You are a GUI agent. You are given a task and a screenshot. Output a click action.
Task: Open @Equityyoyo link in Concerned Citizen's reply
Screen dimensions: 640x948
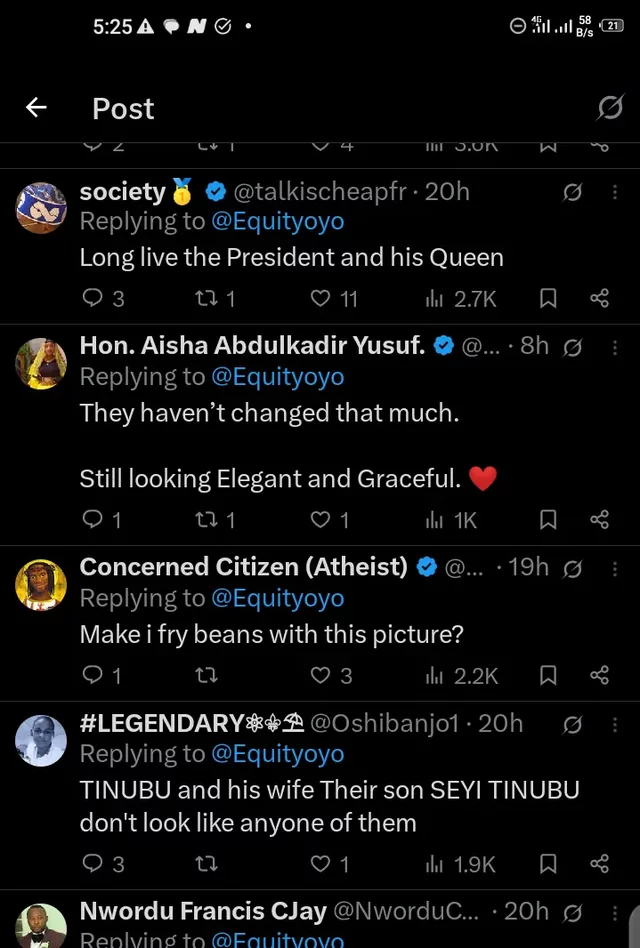277,598
